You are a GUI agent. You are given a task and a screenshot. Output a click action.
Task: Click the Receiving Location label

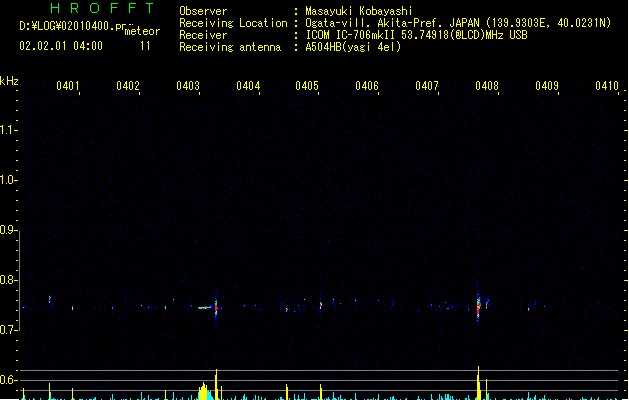coord(233,23)
